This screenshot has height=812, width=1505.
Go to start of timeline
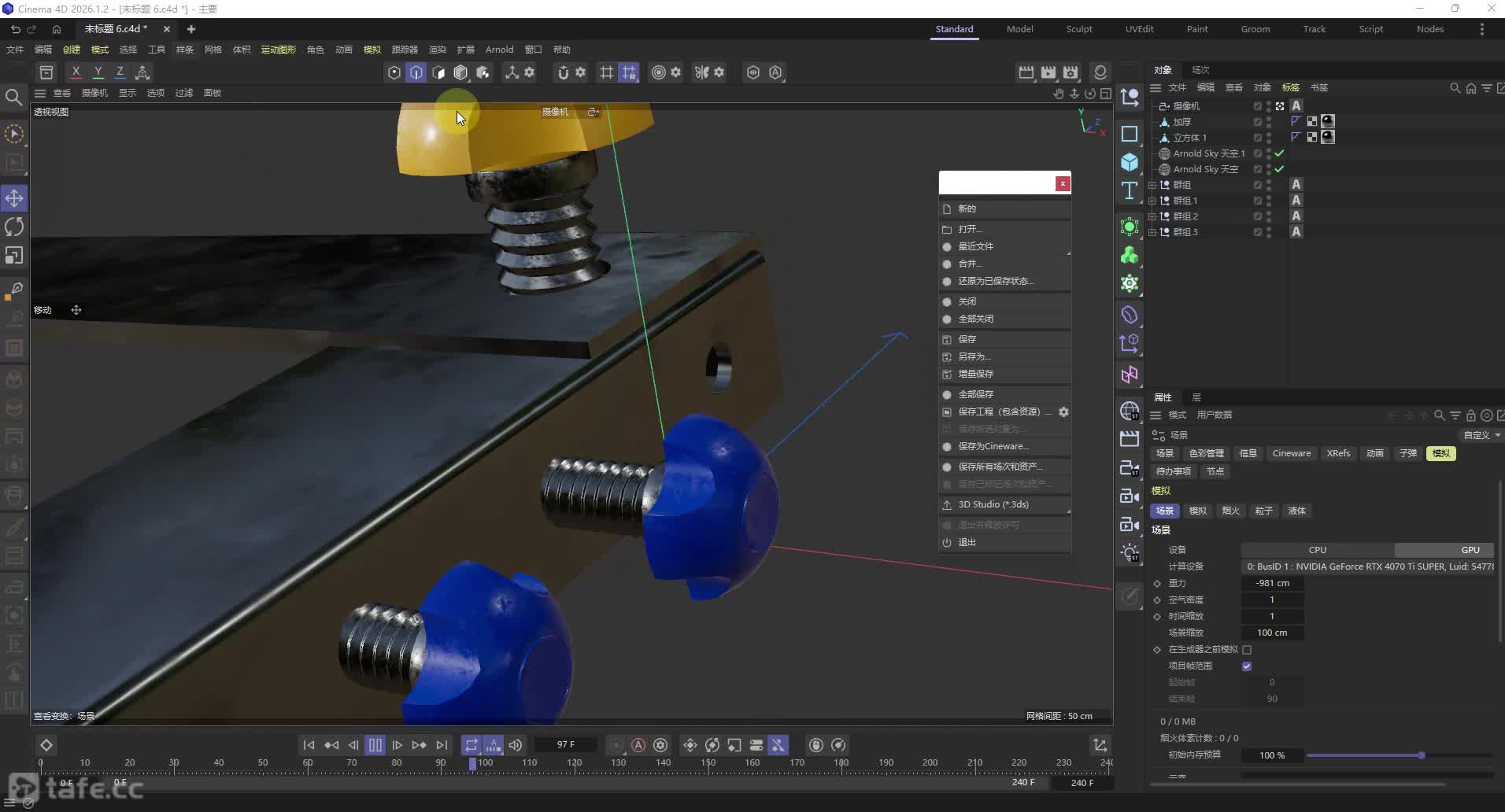click(x=309, y=745)
